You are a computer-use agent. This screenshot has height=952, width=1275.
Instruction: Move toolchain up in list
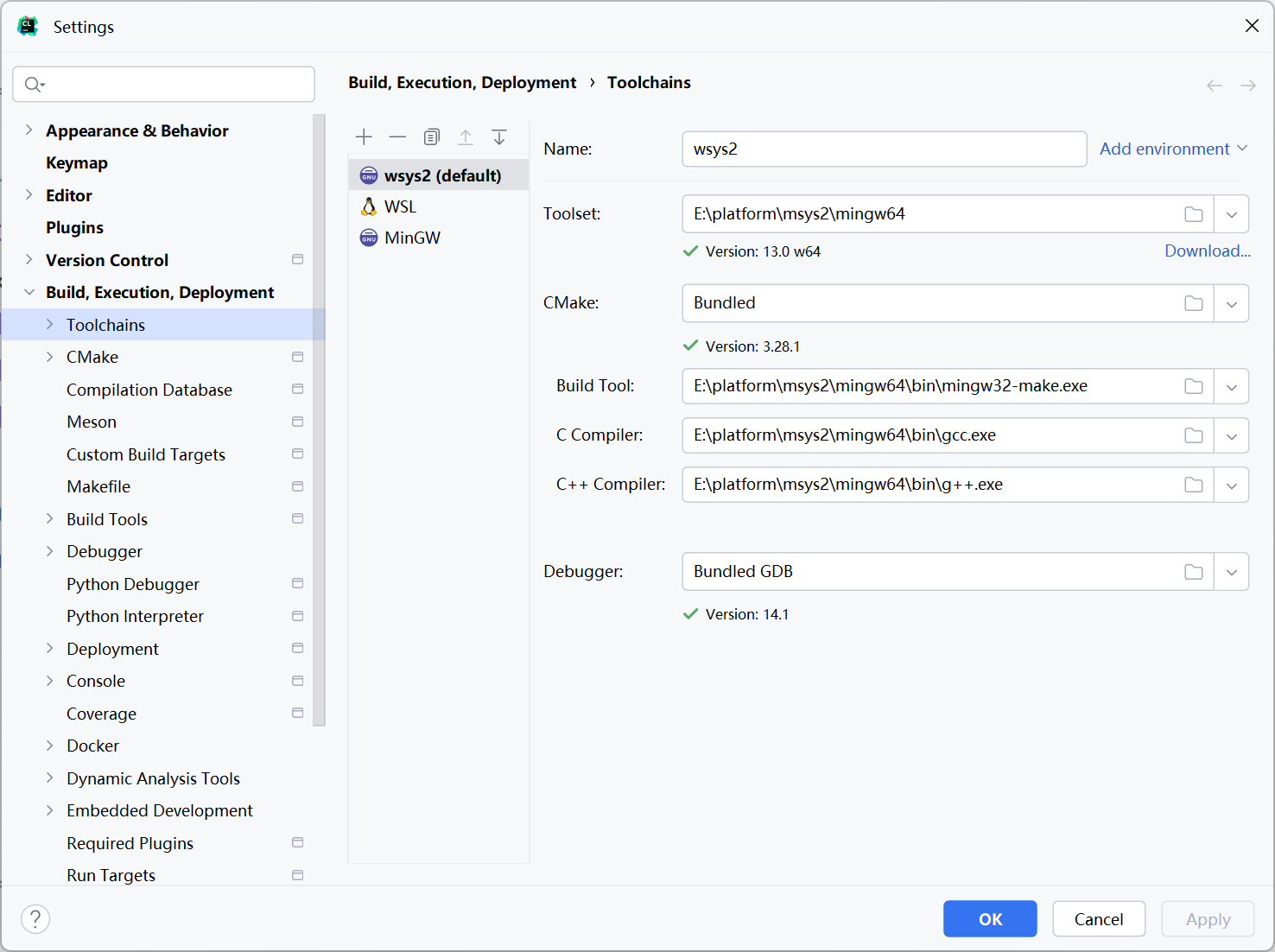pos(466,136)
